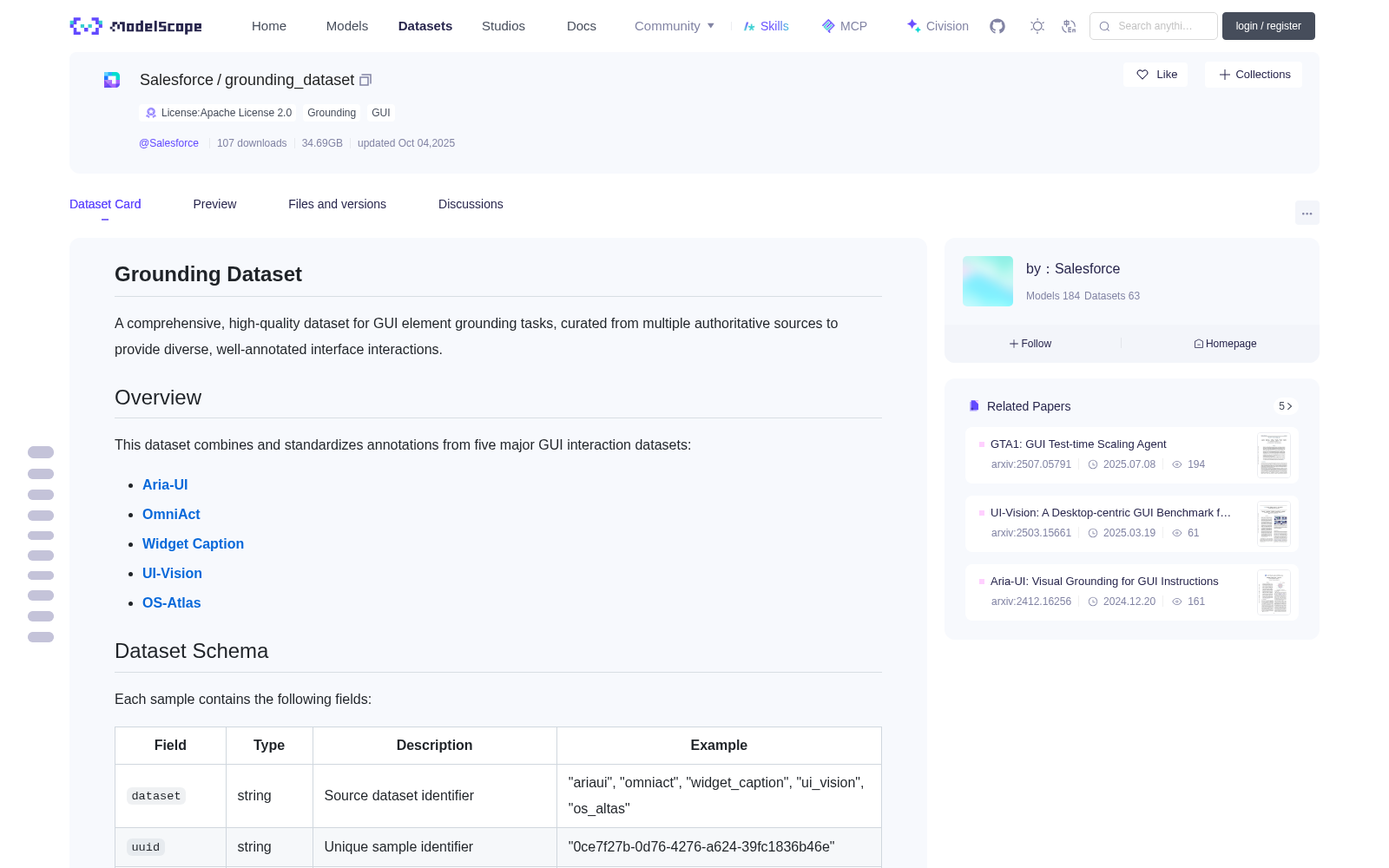Add dataset to Collections
1389x868 pixels.
pos(1254,75)
